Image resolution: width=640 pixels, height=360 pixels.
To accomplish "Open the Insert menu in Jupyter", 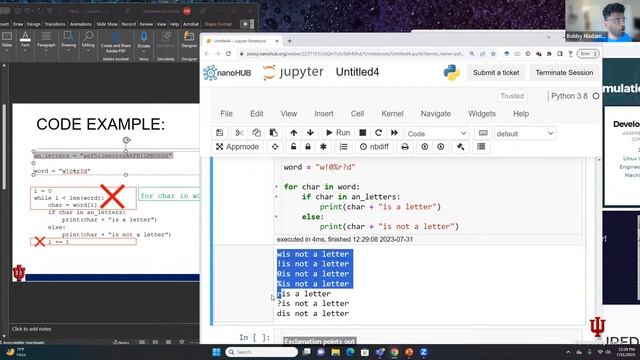I will coord(324,114).
